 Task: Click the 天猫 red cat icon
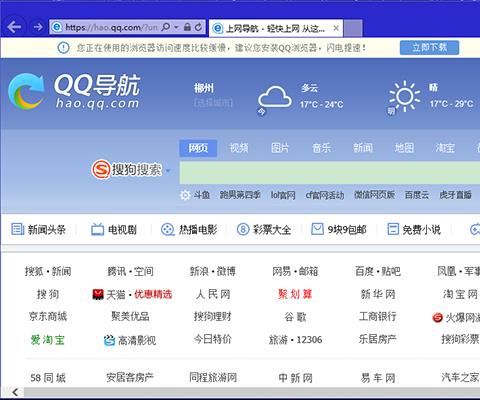pyautogui.click(x=98, y=294)
